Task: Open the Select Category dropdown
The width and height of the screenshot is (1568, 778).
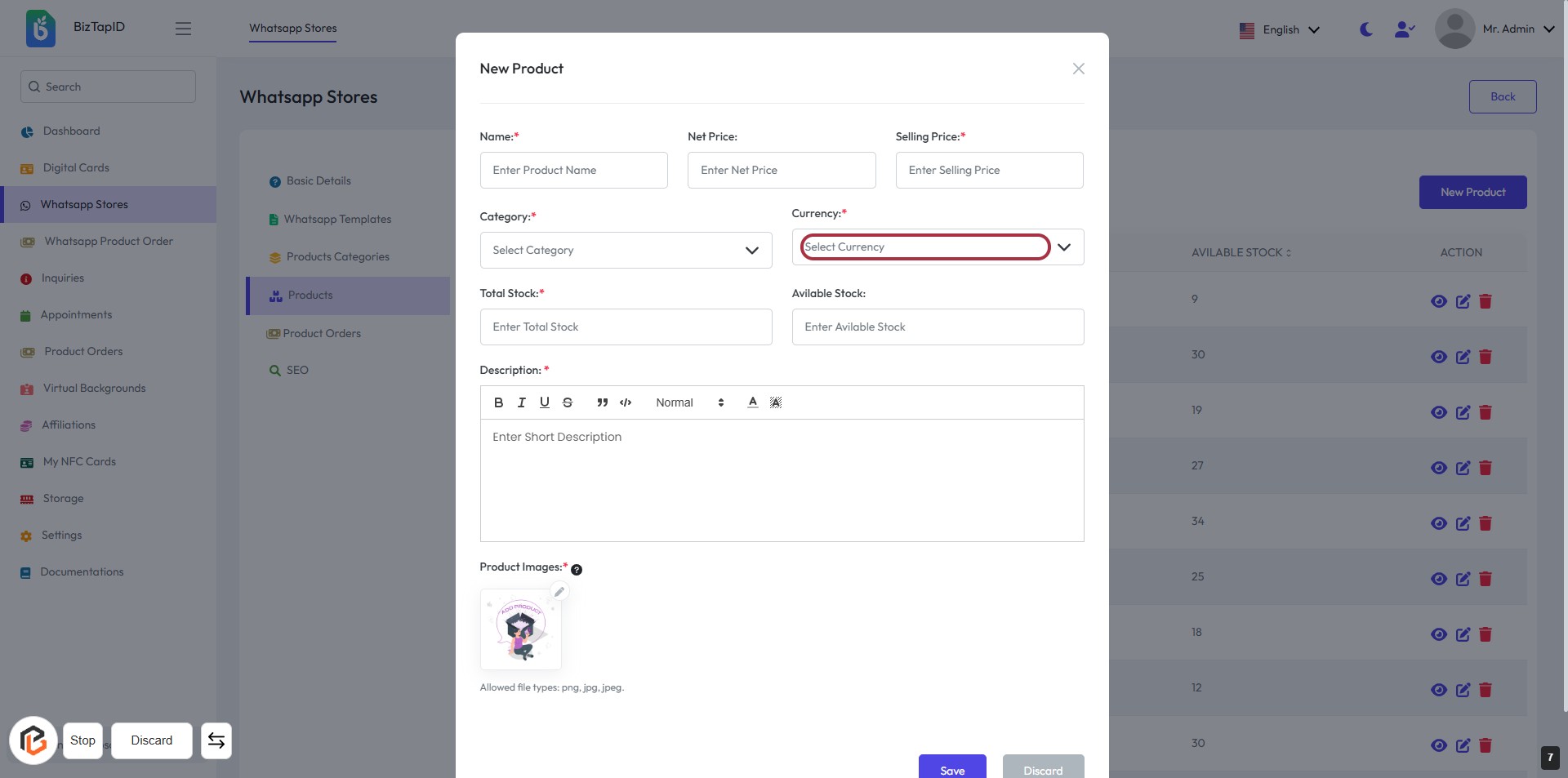Action: (626, 251)
